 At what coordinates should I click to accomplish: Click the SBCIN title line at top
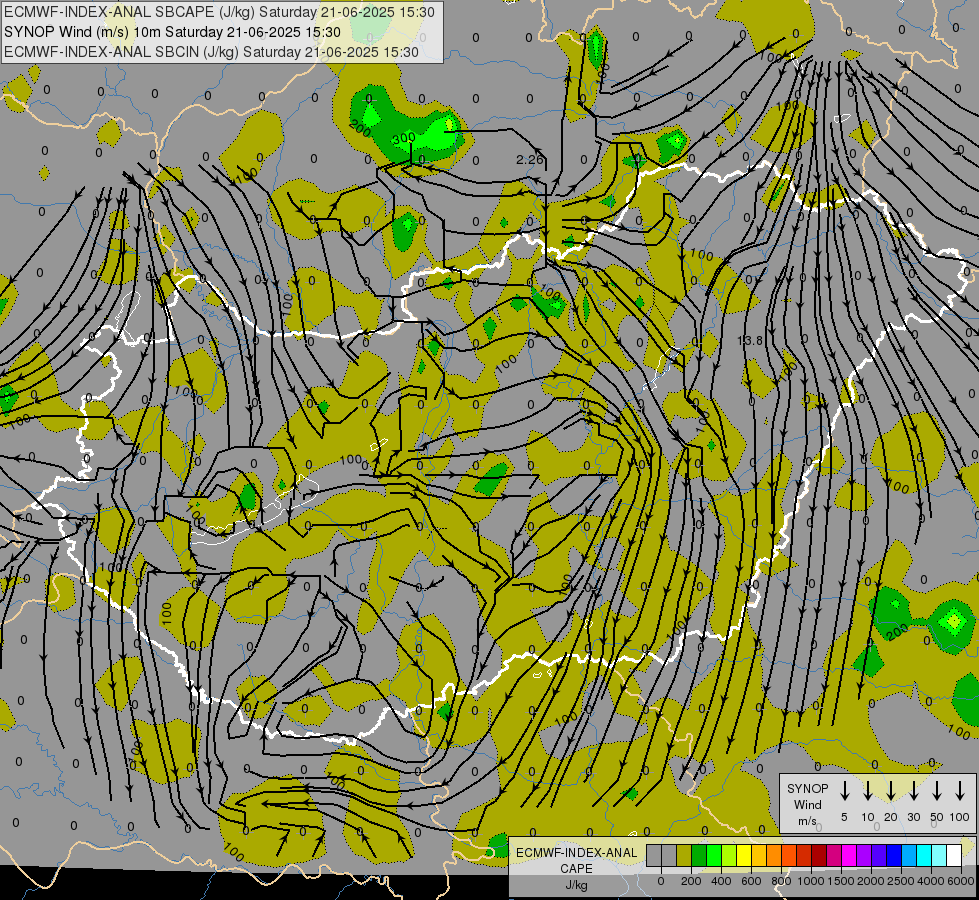pyautogui.click(x=211, y=52)
